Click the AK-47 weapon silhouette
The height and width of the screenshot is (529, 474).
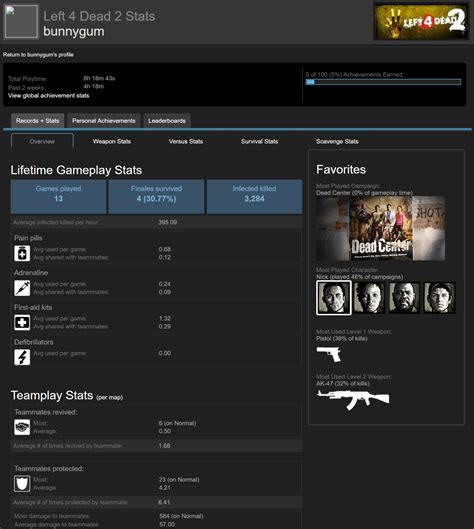pyautogui.click(x=353, y=399)
